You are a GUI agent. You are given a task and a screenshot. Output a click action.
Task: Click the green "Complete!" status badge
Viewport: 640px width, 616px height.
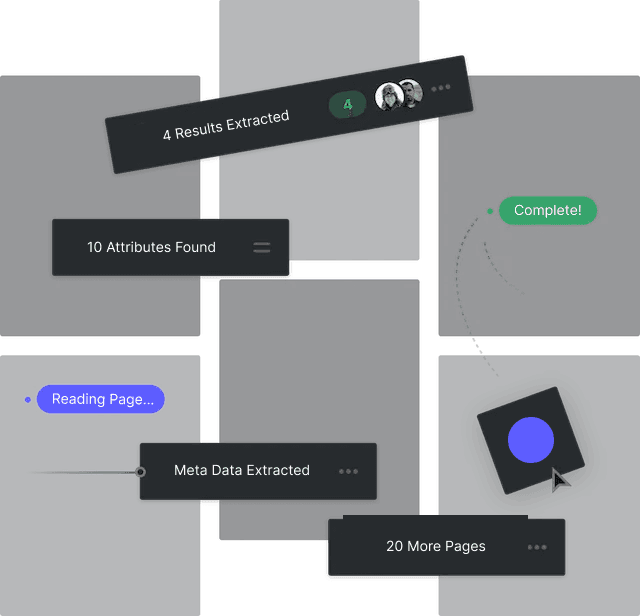[x=547, y=211]
